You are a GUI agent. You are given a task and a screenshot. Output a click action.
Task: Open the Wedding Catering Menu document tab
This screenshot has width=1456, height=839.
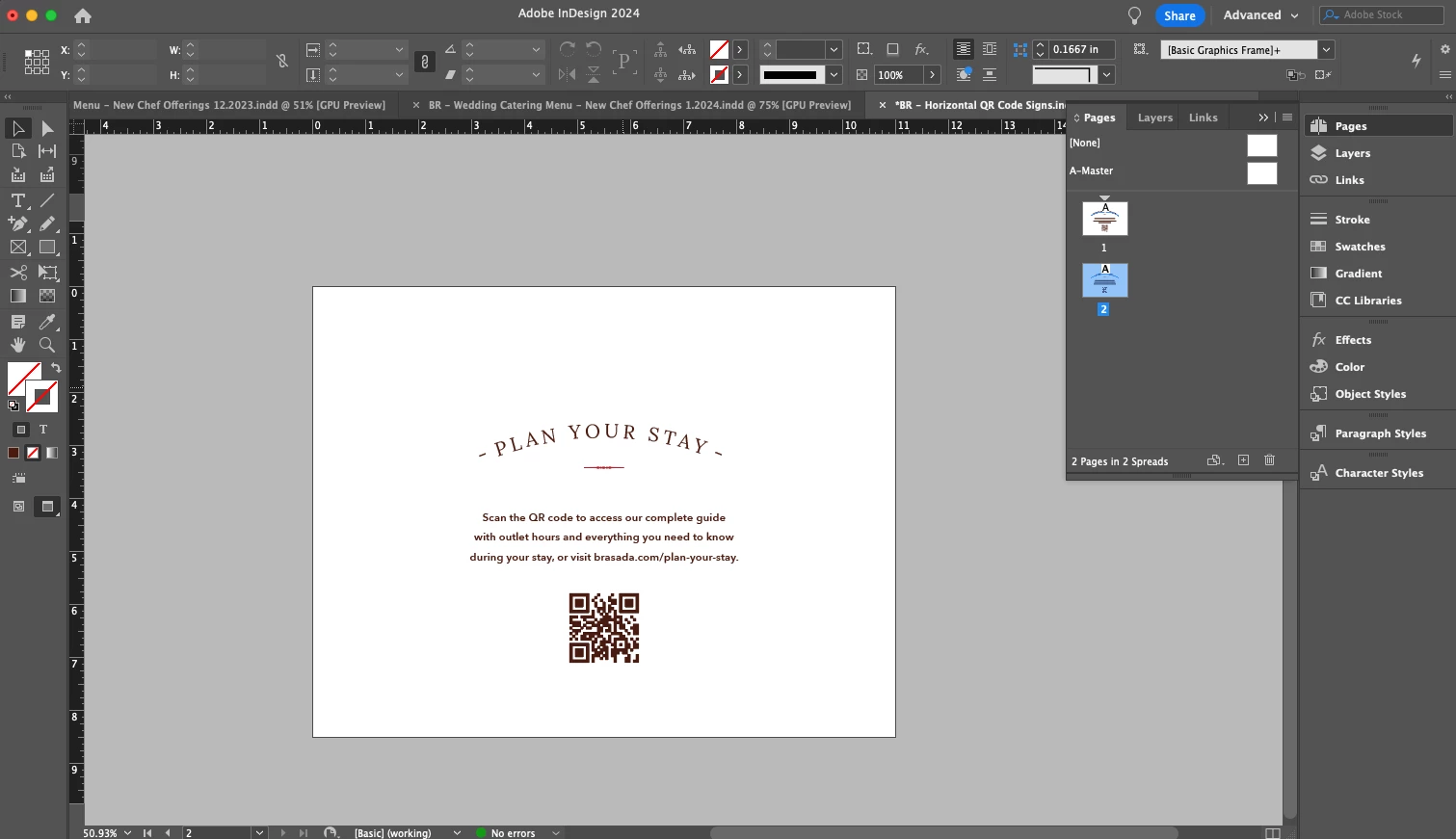[639, 105]
